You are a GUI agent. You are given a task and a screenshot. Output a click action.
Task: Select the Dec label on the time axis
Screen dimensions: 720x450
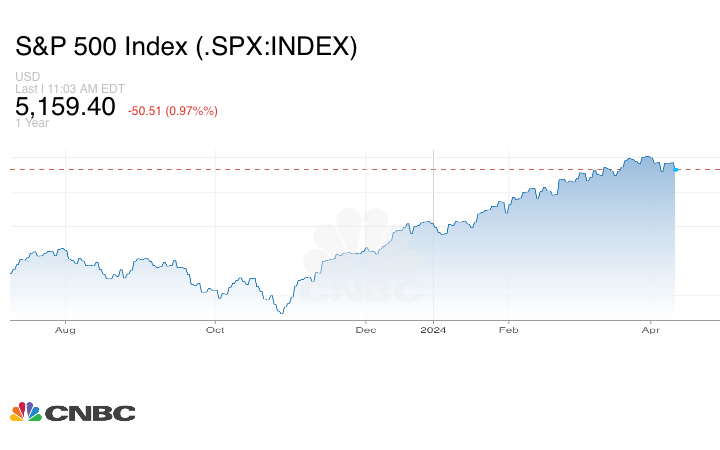tap(365, 329)
